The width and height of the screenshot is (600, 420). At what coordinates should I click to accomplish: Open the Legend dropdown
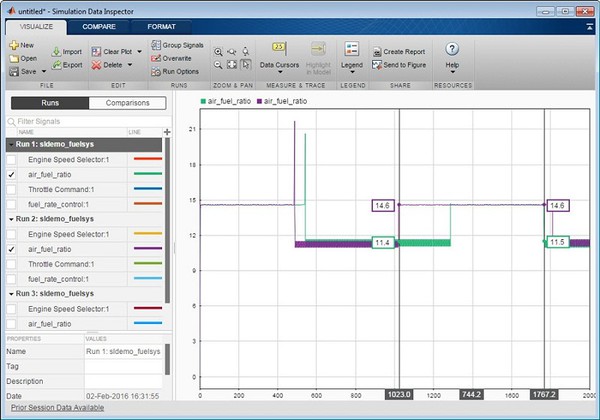click(x=351, y=65)
